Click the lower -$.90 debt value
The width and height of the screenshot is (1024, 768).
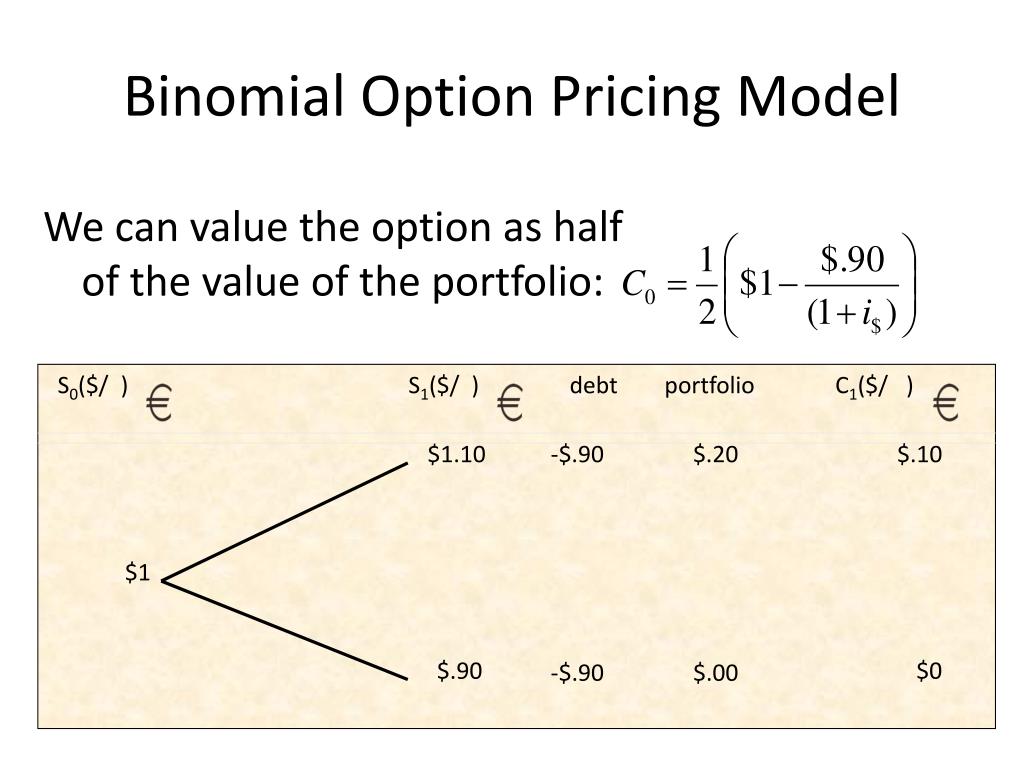577,672
